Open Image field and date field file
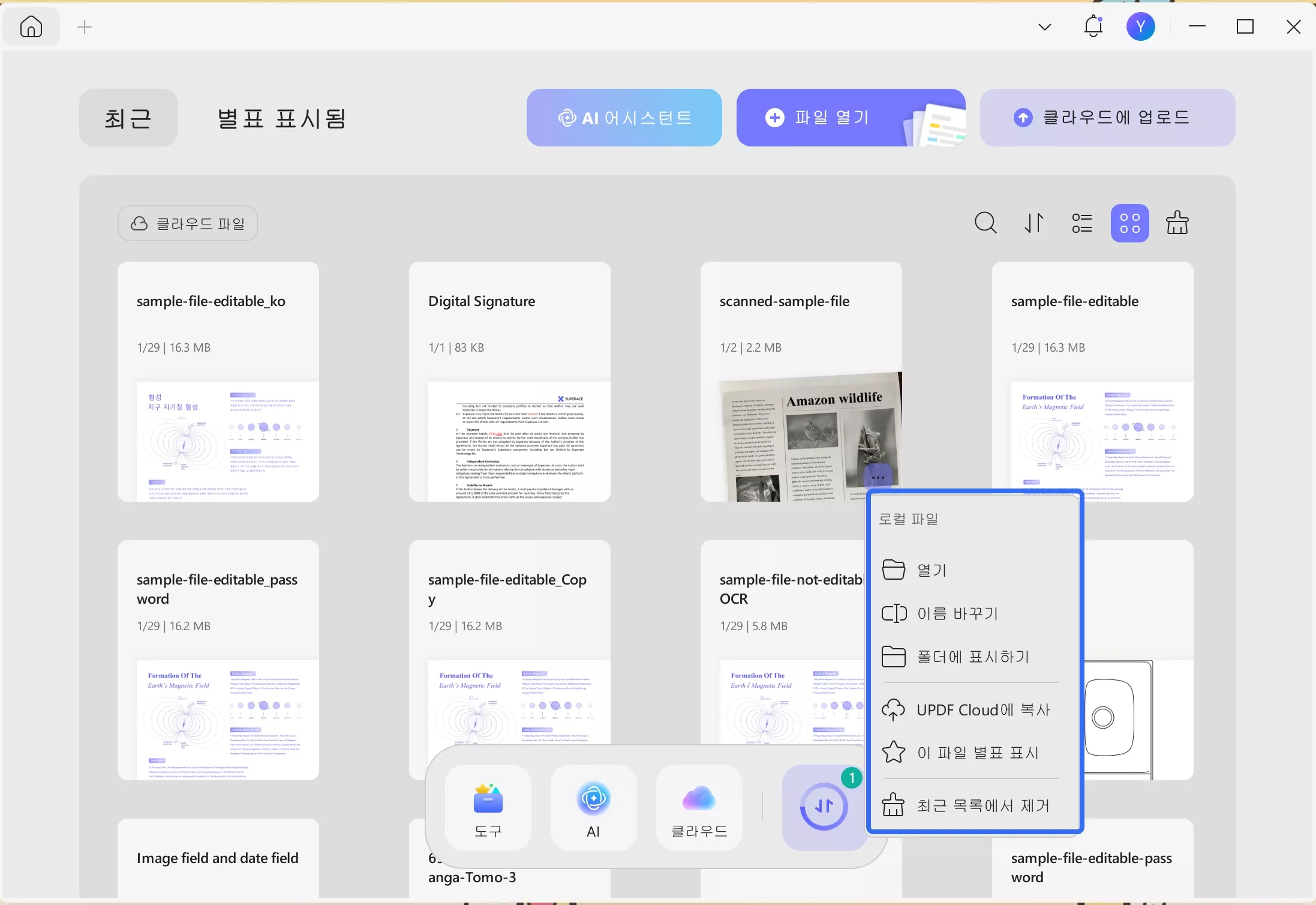1316x905 pixels. [x=218, y=858]
